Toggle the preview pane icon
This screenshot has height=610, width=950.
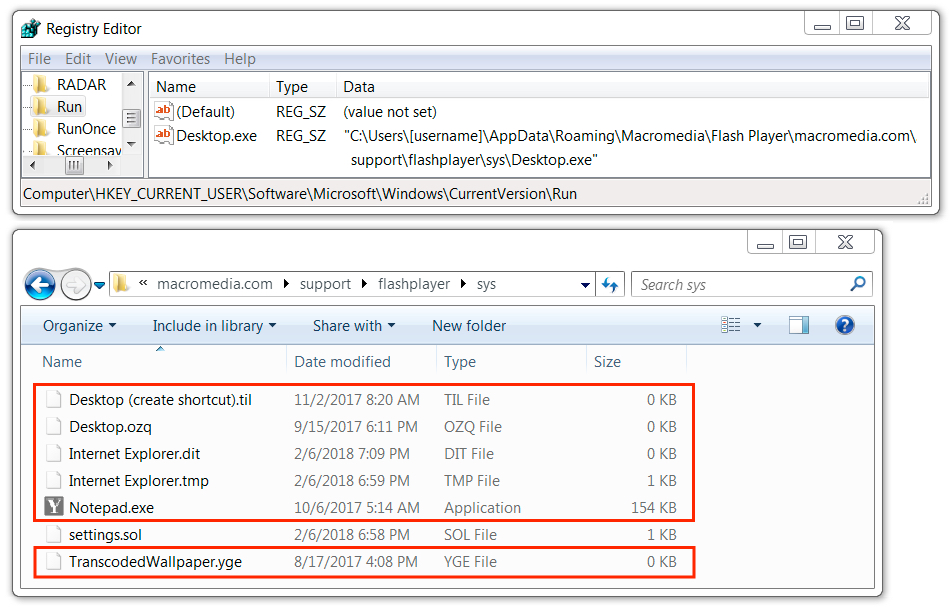click(799, 325)
